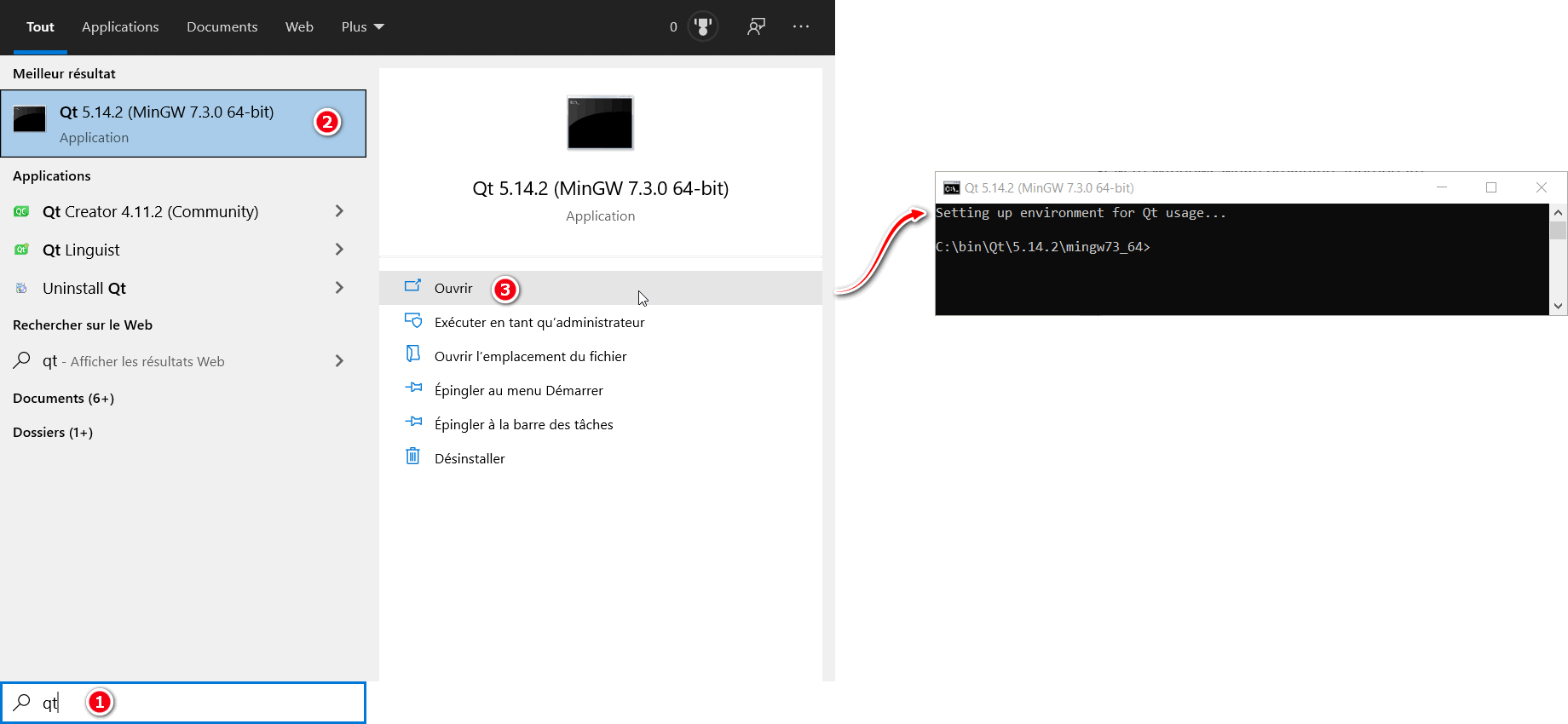Screen dimensions: 1568x724
Task: Click the Setting up environment for Qt usage line
Action: (1081, 213)
